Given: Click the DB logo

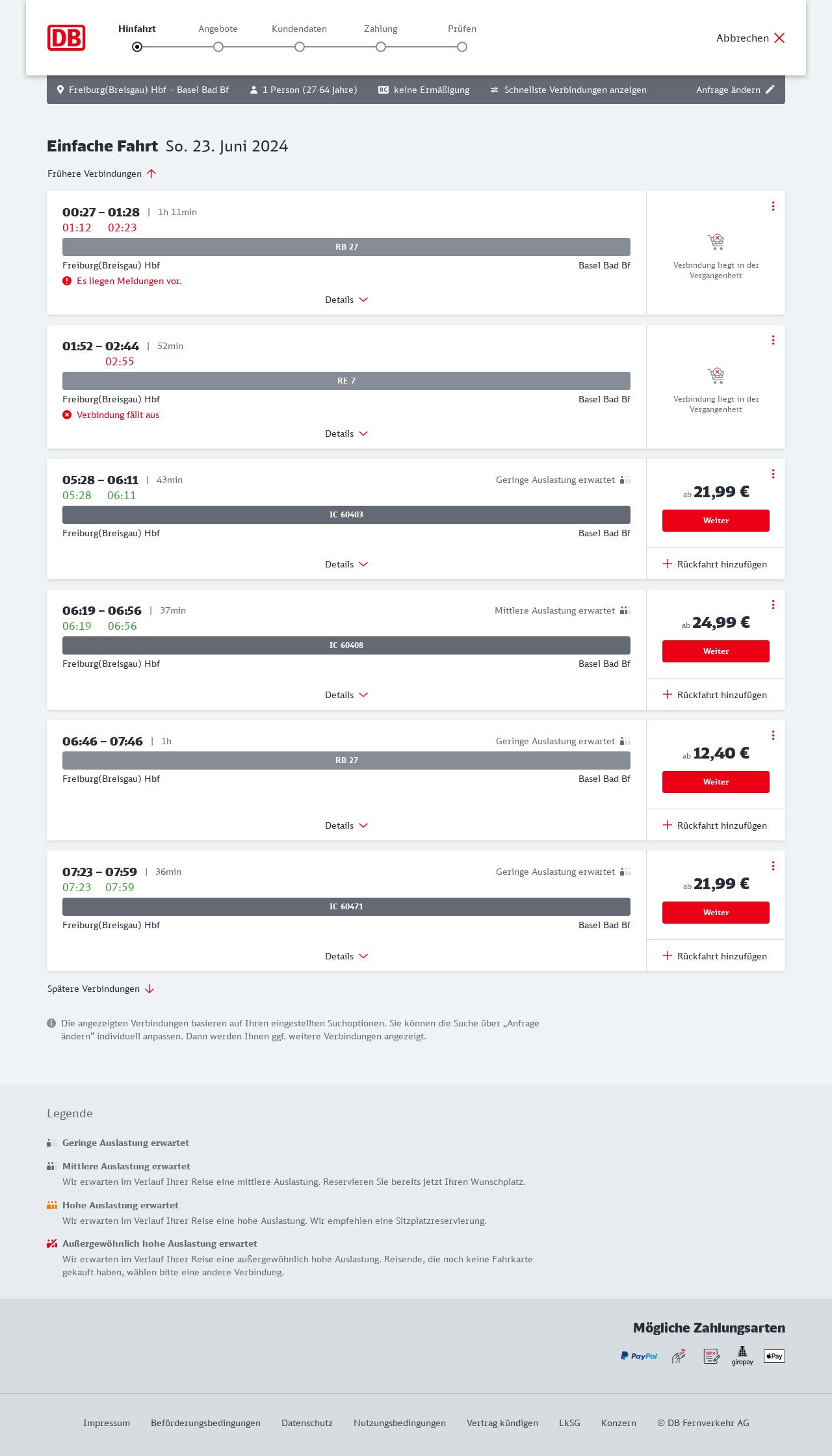Looking at the screenshot, I should 66,38.
